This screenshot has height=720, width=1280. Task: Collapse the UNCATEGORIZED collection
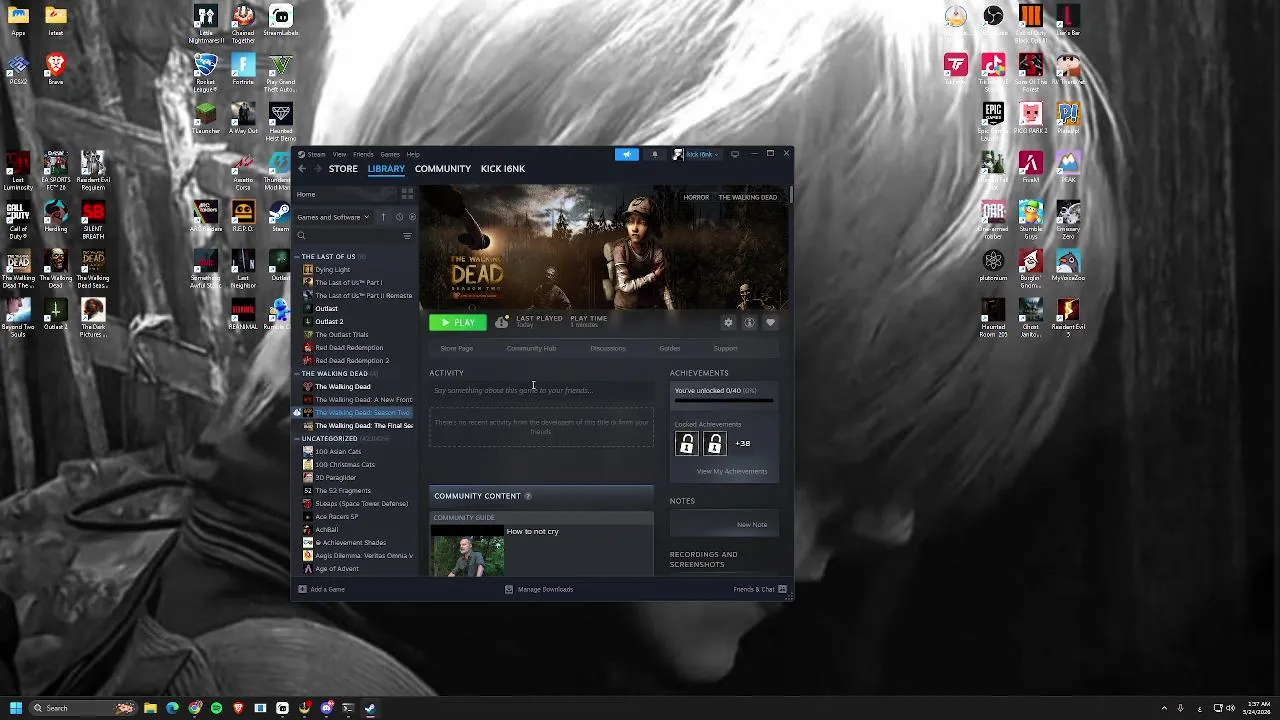[297, 439]
